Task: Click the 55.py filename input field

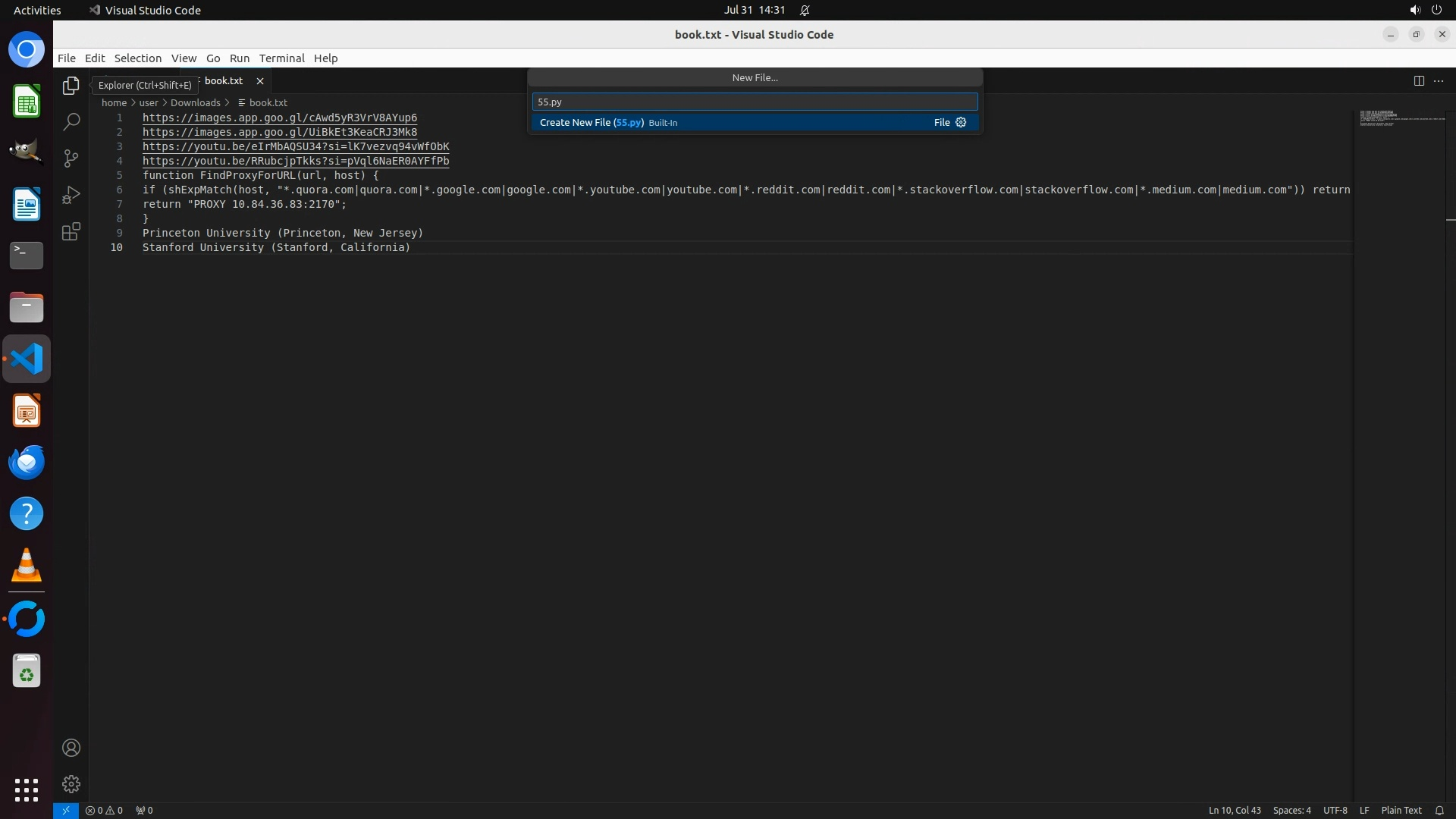Action: pos(754,102)
